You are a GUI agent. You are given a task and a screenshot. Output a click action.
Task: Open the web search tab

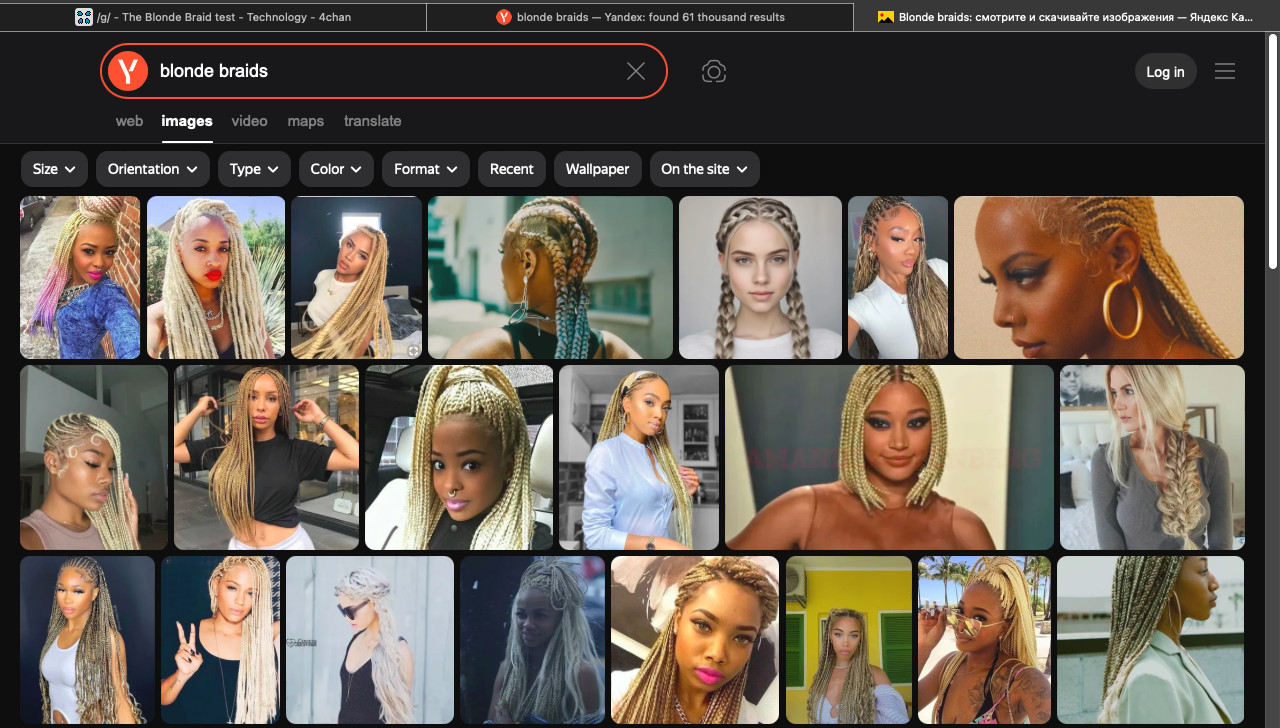tap(129, 121)
